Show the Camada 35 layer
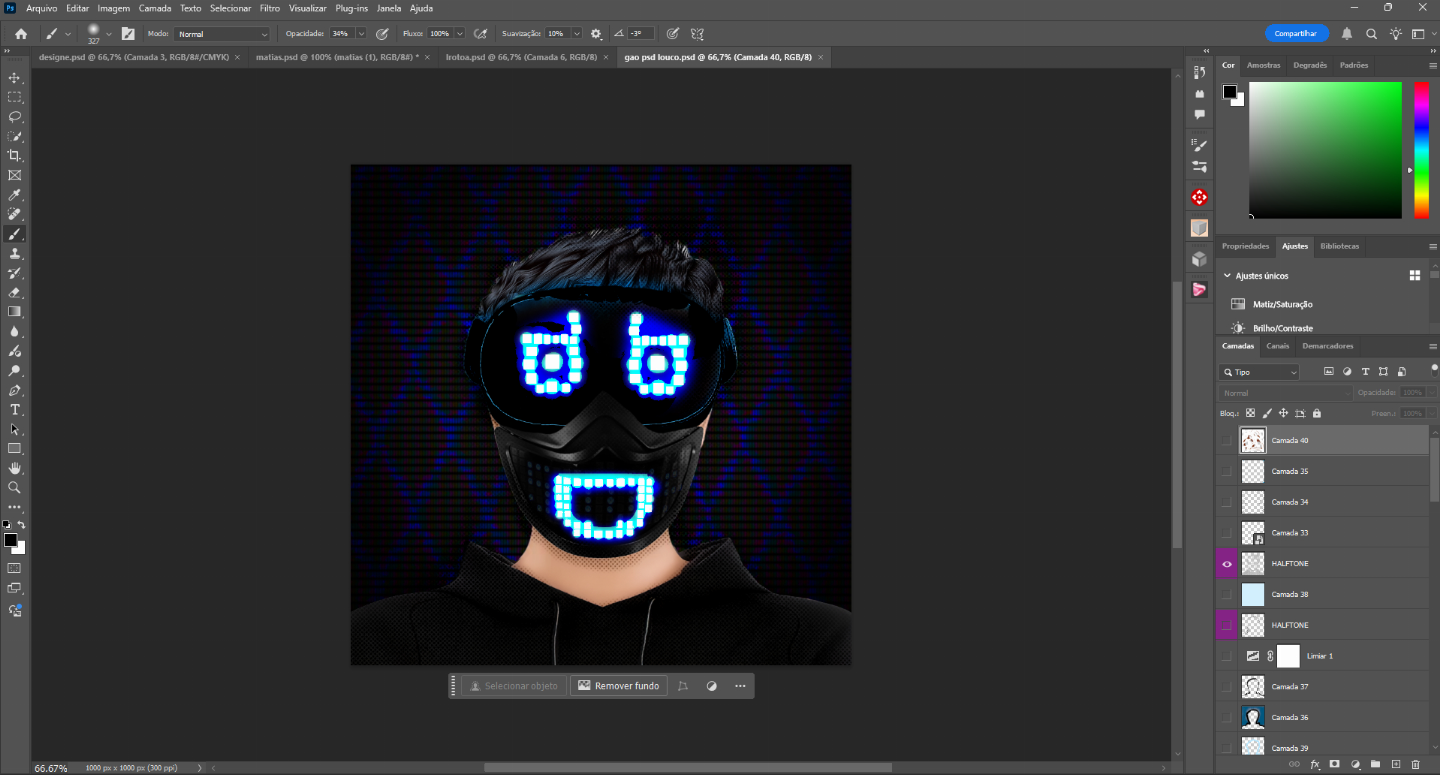Screen dimensions: 1440x775 1227,471
